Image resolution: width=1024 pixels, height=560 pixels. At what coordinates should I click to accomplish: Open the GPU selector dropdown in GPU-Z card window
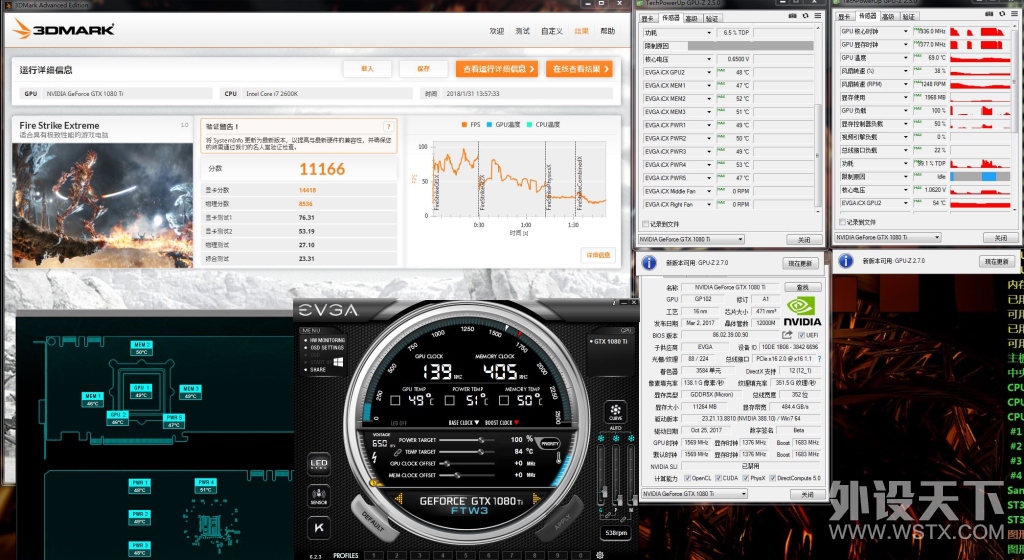coord(693,494)
